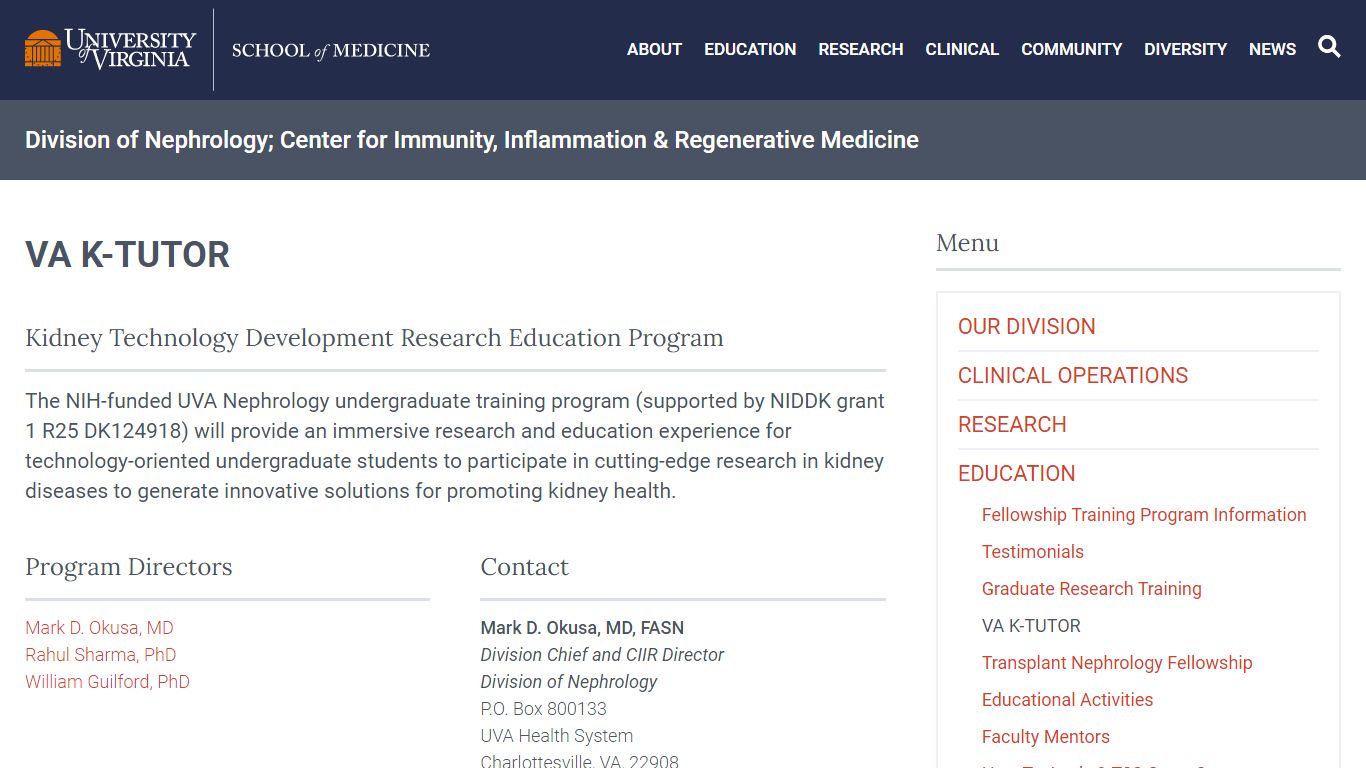The image size is (1366, 768).
Task: Open Rahul Sharma, PhD profile link
Action: pyautogui.click(x=100, y=655)
